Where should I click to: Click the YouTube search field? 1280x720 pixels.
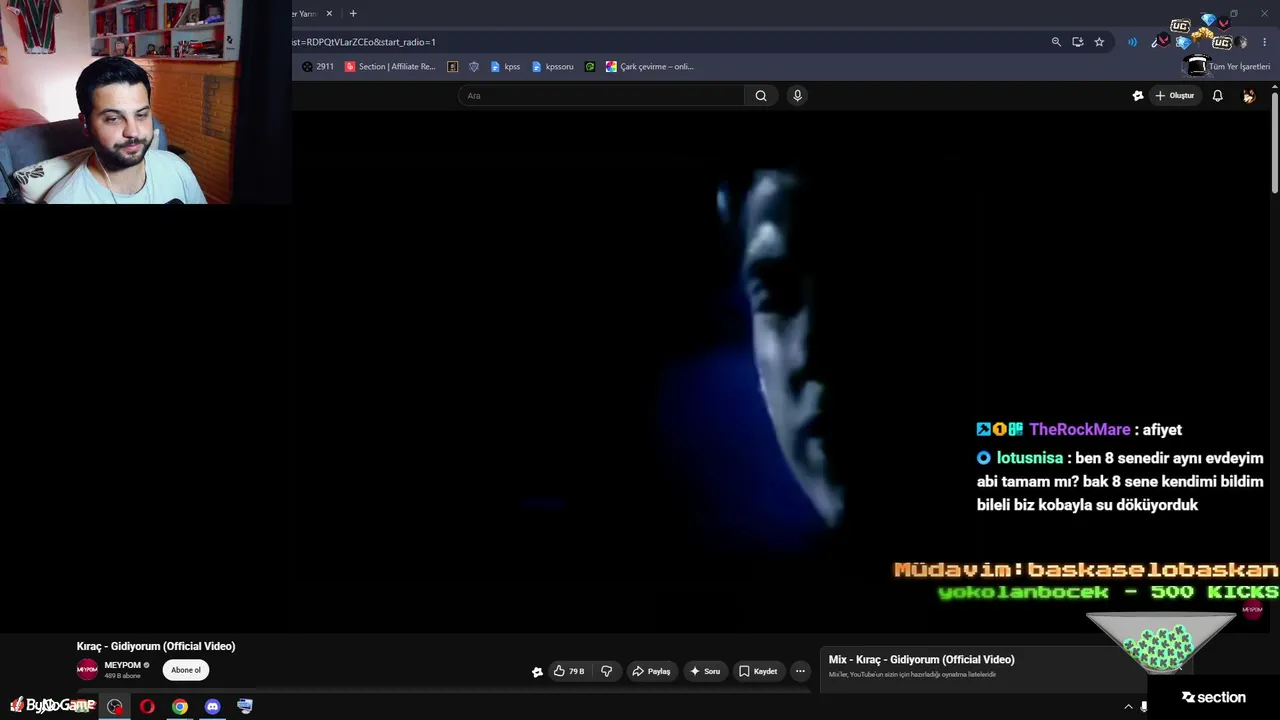pyautogui.click(x=601, y=96)
